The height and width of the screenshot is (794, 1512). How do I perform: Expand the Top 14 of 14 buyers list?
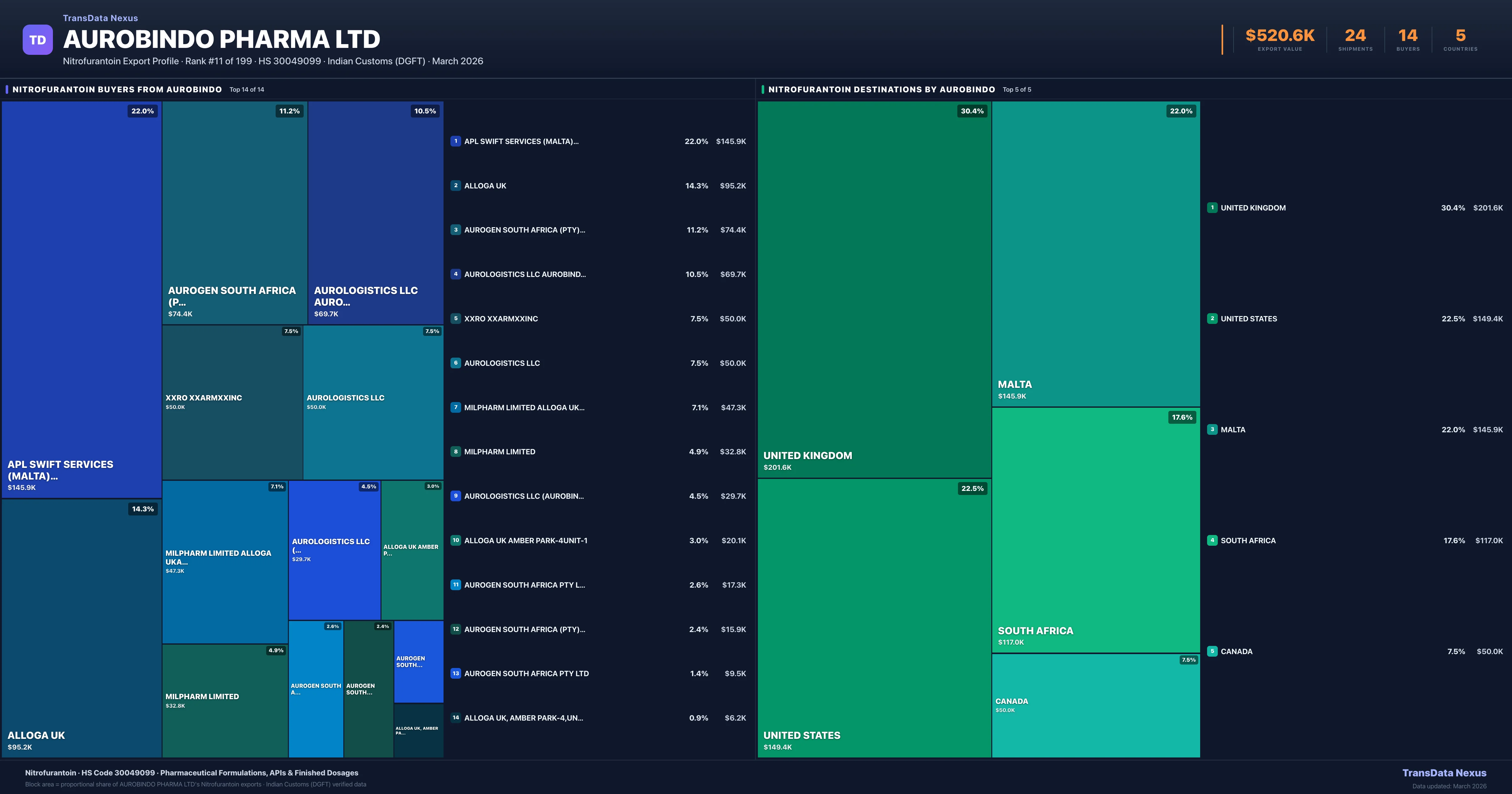tap(247, 89)
